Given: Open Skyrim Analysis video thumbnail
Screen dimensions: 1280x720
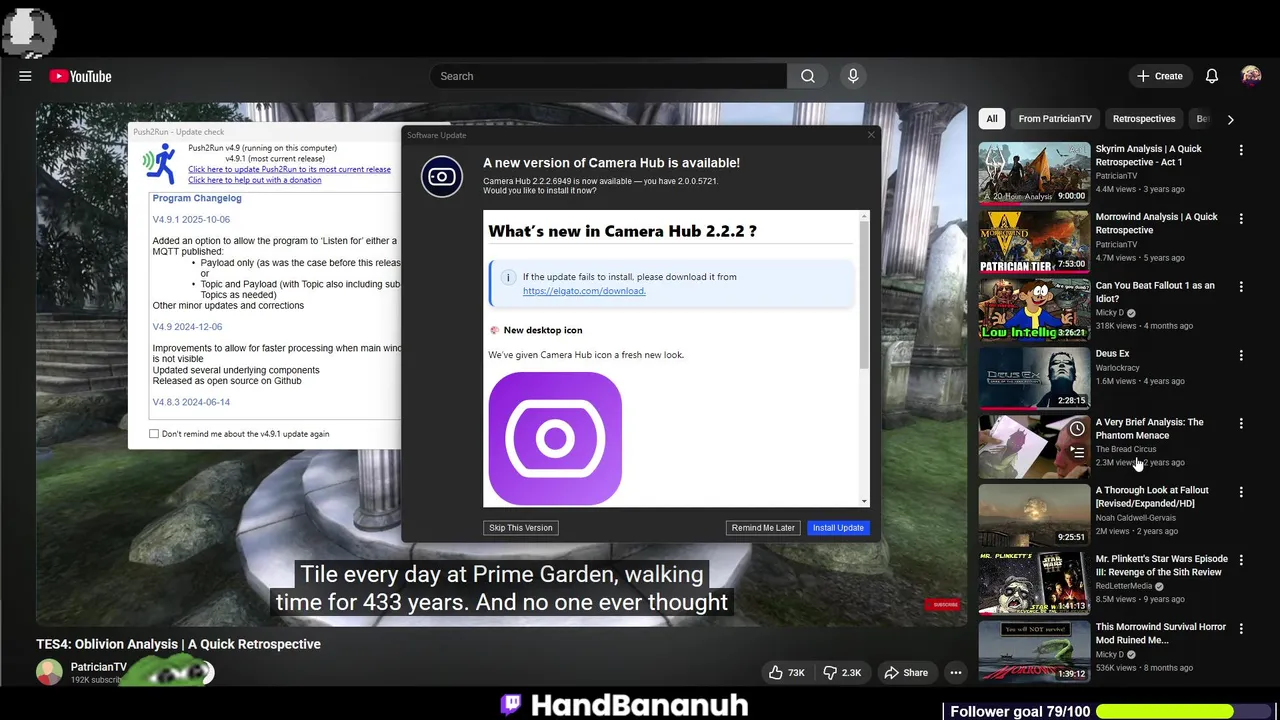Looking at the screenshot, I should pyautogui.click(x=1034, y=173).
